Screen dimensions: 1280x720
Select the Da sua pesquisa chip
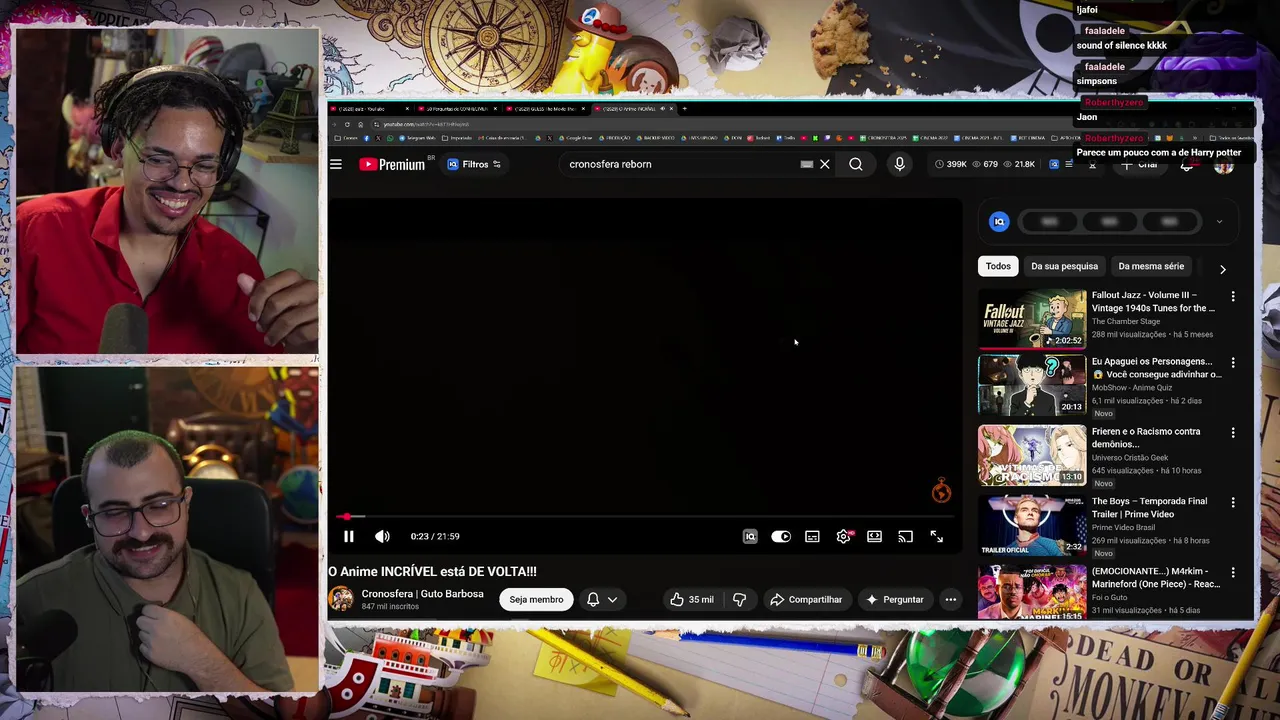[x=1064, y=266]
